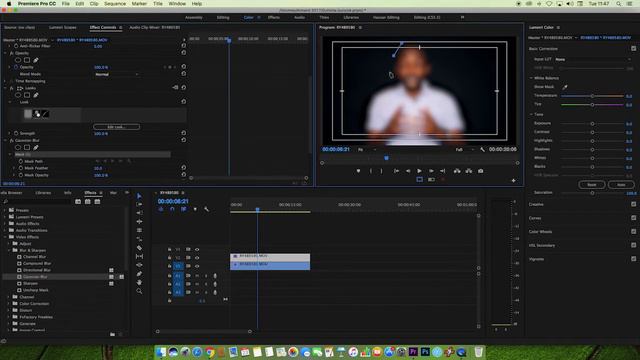640x360 pixels.
Task: Click the White Balance eyedropper
Action: point(565,87)
